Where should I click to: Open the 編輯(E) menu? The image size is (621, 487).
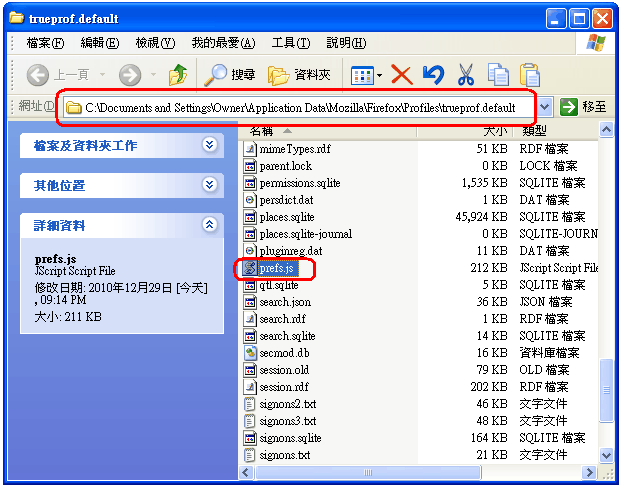(x=99, y=42)
